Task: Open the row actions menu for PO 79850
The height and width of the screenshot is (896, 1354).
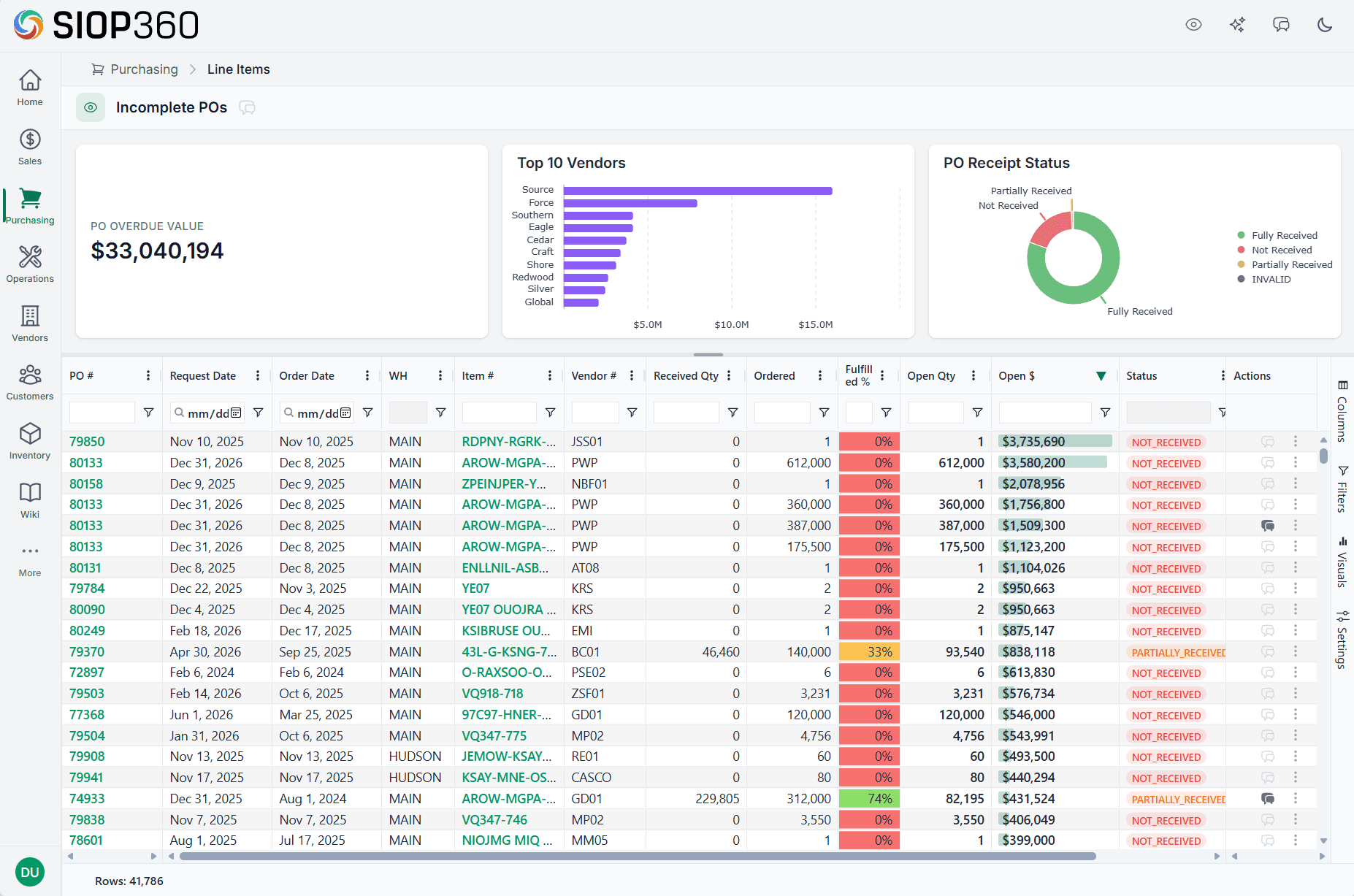Action: click(x=1296, y=441)
